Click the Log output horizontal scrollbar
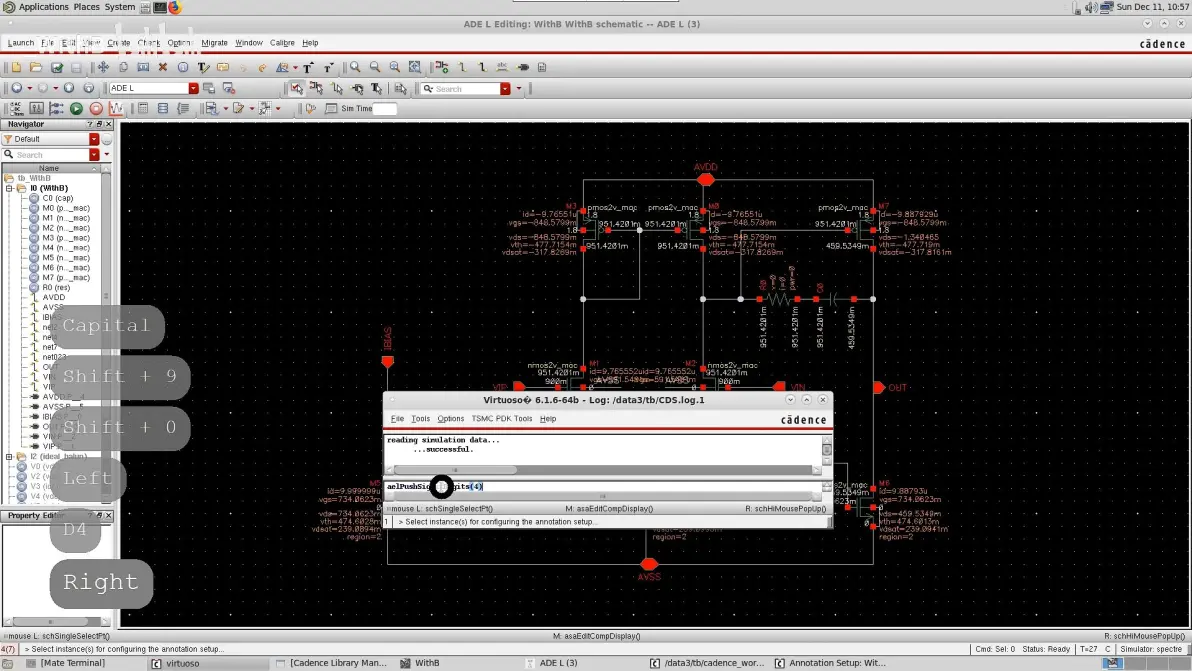Viewport: 1192px width, 671px height. [x=605, y=470]
